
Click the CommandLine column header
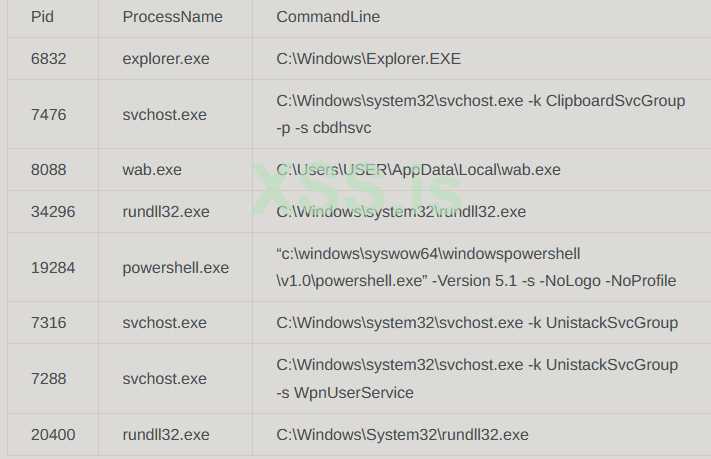pyautogui.click(x=328, y=17)
